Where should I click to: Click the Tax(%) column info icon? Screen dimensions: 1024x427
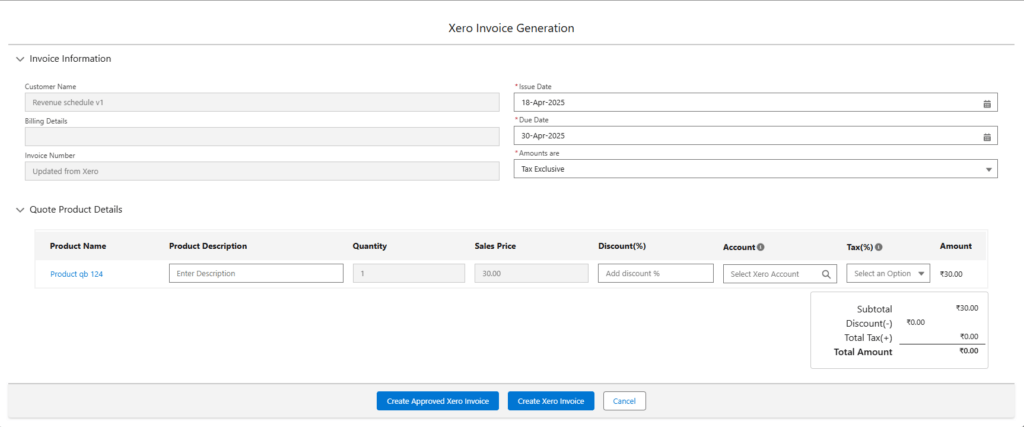coord(878,247)
